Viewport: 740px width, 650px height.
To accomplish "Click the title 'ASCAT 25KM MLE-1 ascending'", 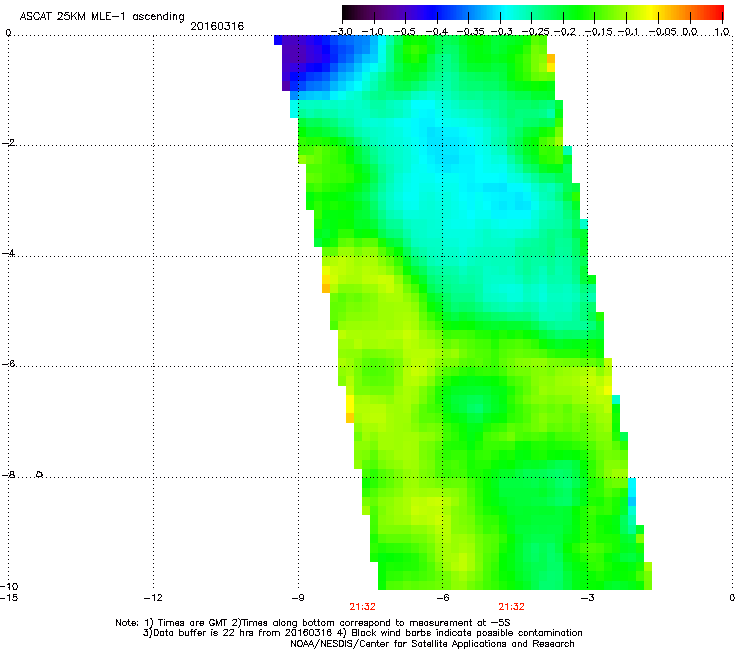I will click(x=102, y=17).
